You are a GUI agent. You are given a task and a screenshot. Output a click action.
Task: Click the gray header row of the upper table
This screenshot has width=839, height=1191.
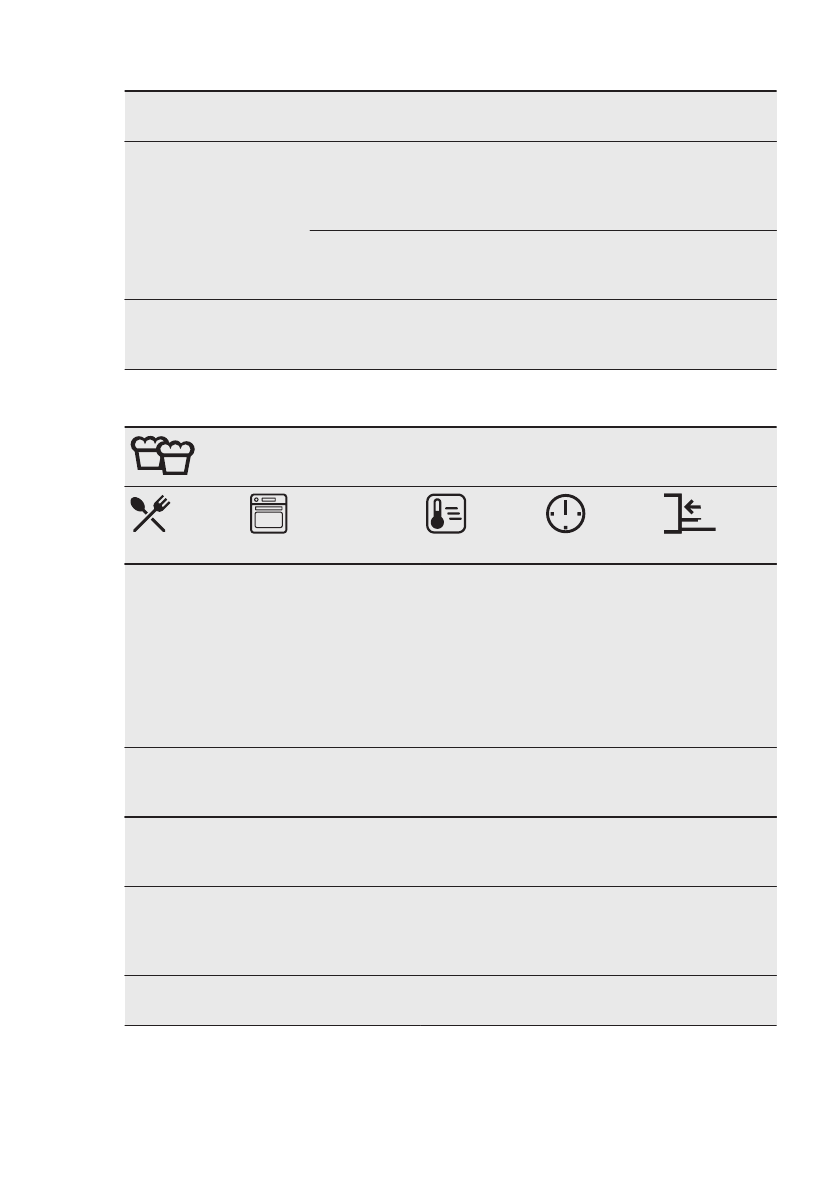click(450, 116)
